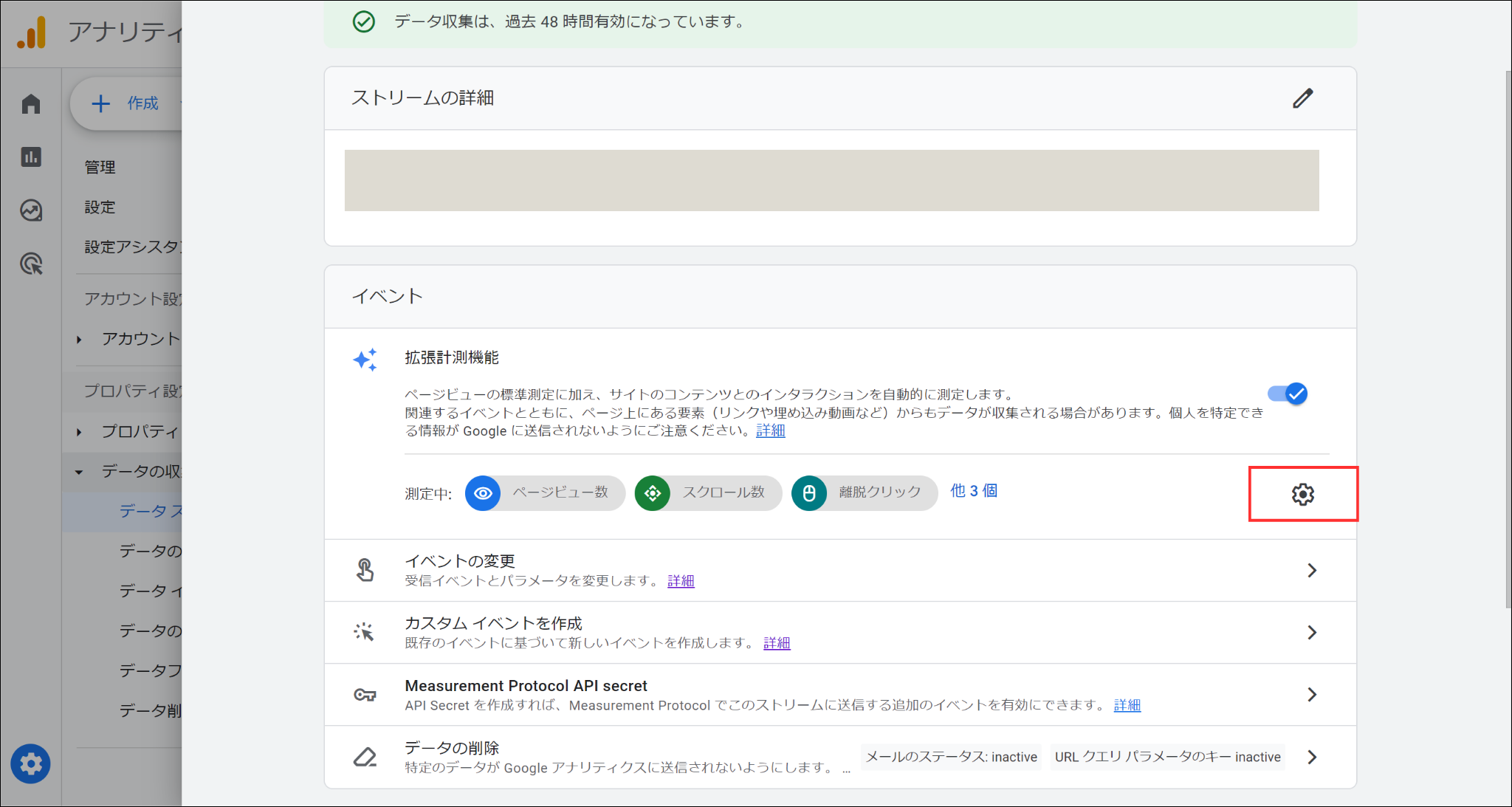The height and width of the screenshot is (807, 1512).
Task: Click the プロパティ設定 section label
Action: click(x=133, y=391)
